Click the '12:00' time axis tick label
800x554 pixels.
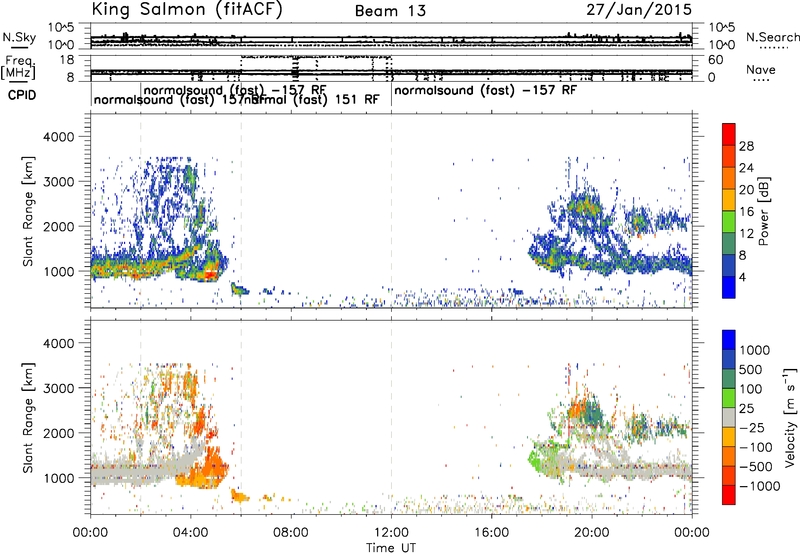coord(391,533)
